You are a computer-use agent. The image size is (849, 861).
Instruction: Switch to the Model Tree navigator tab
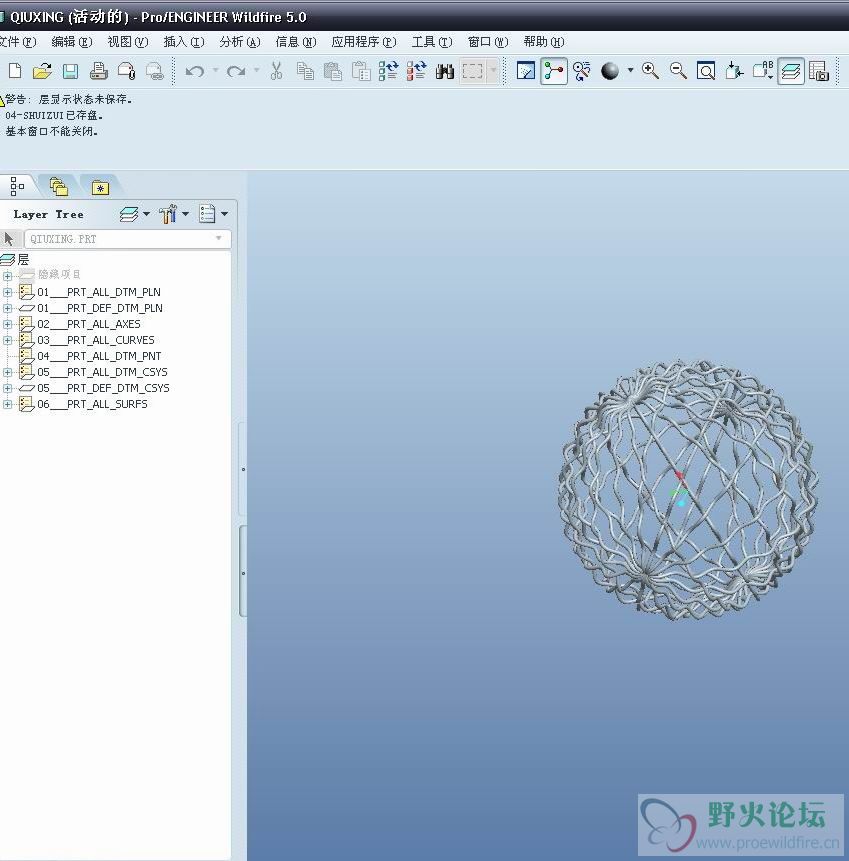pyautogui.click(x=17, y=186)
